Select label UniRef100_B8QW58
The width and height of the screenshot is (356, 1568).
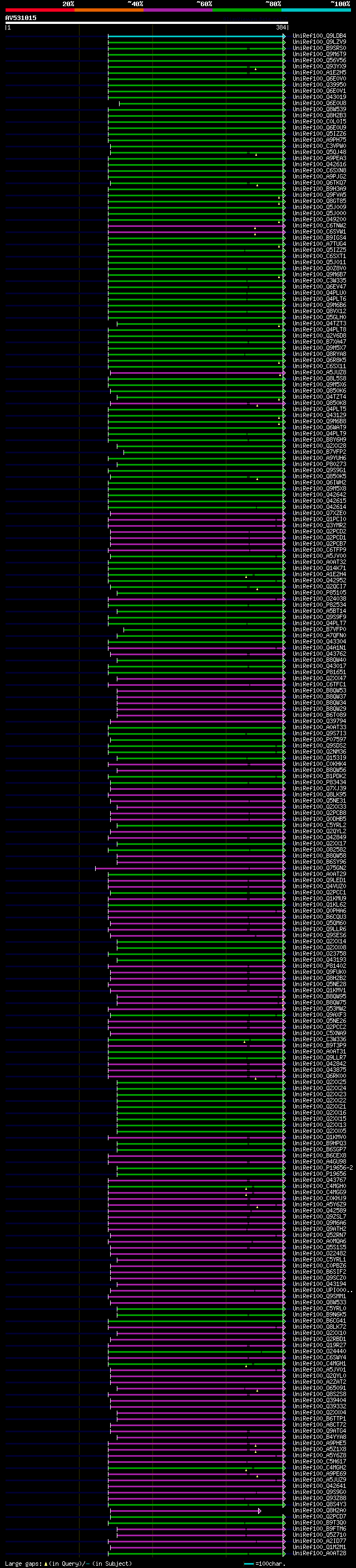click(319, 856)
